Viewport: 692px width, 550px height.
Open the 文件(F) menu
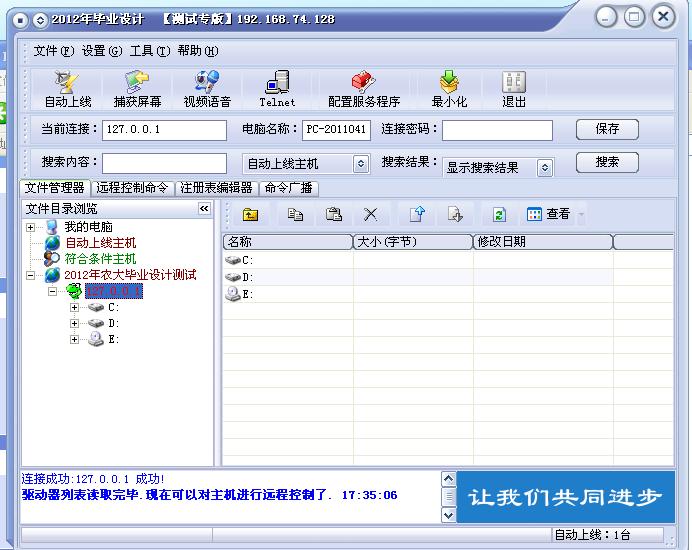pyautogui.click(x=53, y=51)
